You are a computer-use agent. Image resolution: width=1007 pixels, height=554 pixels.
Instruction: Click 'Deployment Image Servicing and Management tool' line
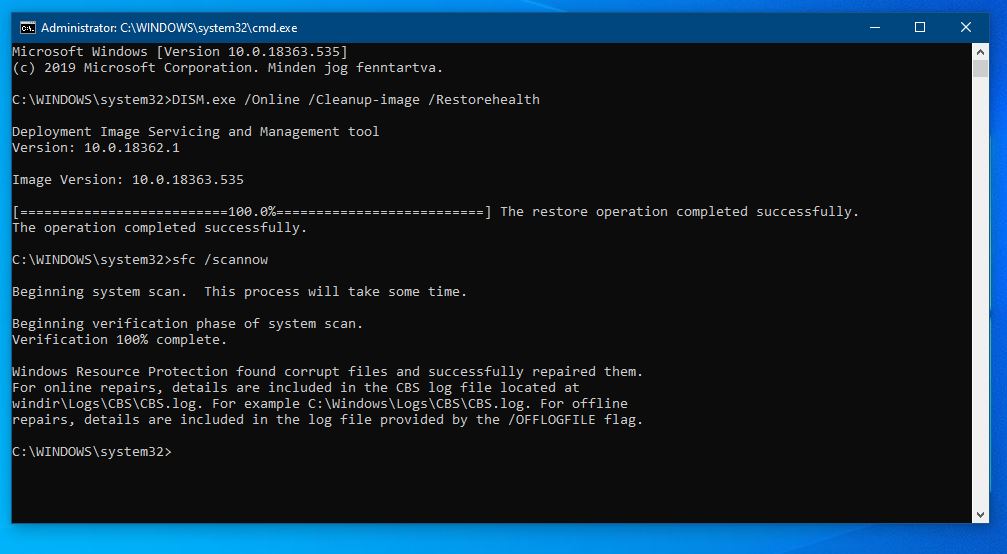[x=196, y=132]
